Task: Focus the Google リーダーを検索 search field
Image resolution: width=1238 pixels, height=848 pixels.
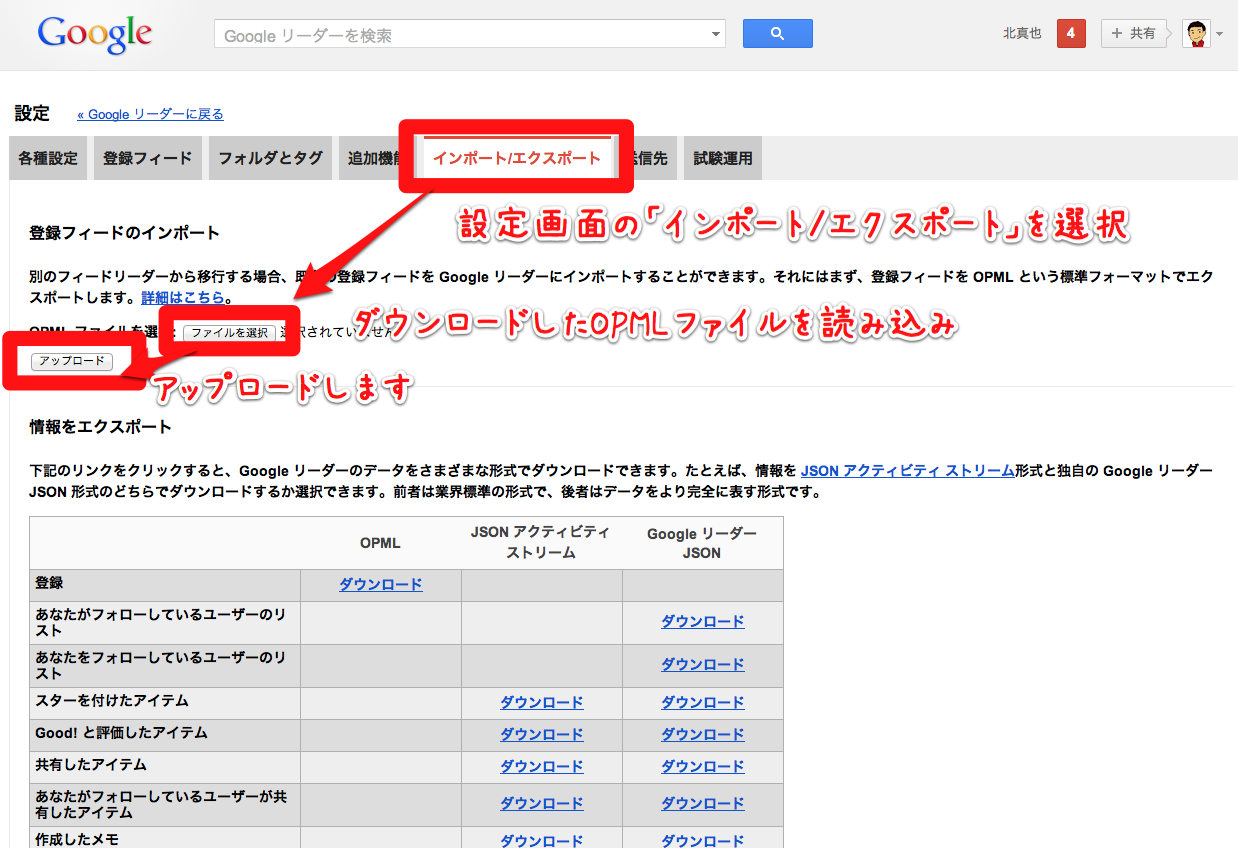Action: point(460,35)
